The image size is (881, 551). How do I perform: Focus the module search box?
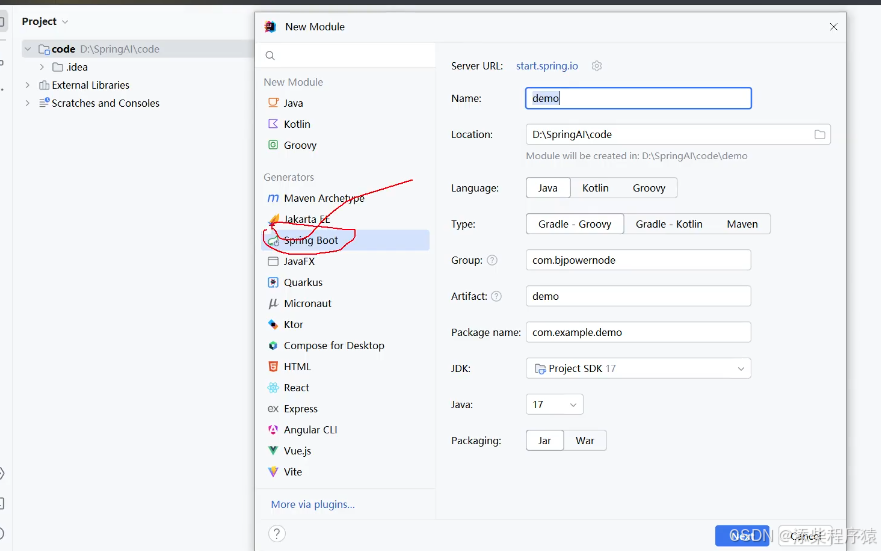point(346,56)
